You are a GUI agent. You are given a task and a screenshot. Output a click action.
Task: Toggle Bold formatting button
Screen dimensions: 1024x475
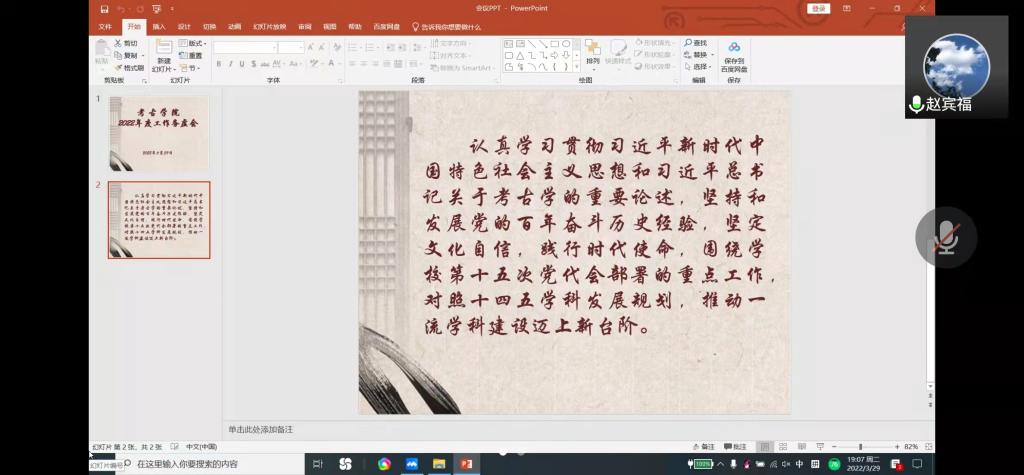click(x=217, y=64)
